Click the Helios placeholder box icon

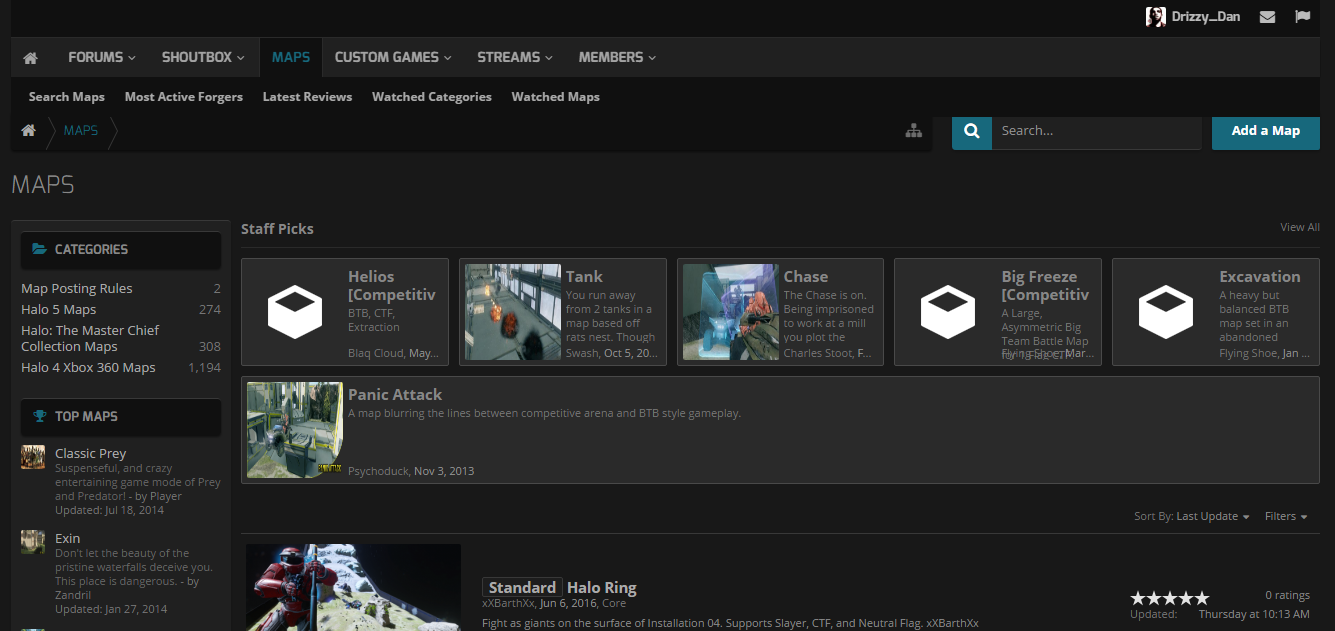295,312
